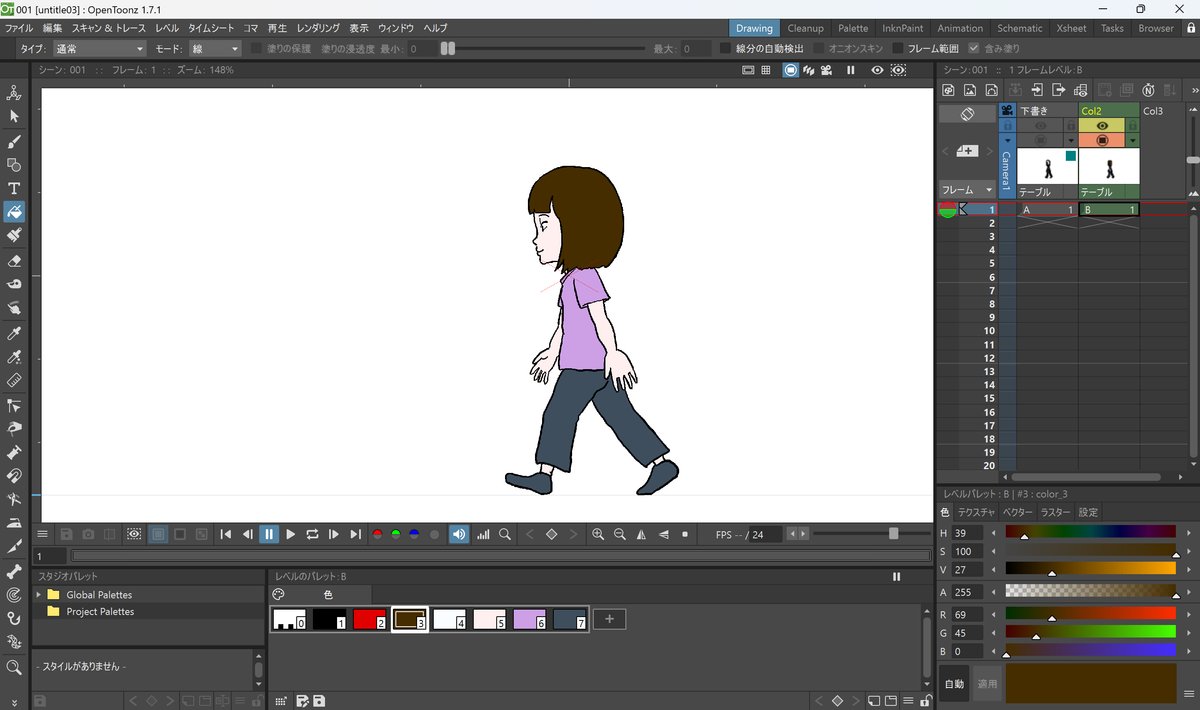This screenshot has height=710, width=1200.
Task: Click the Loop playback icon
Action: tap(312, 535)
